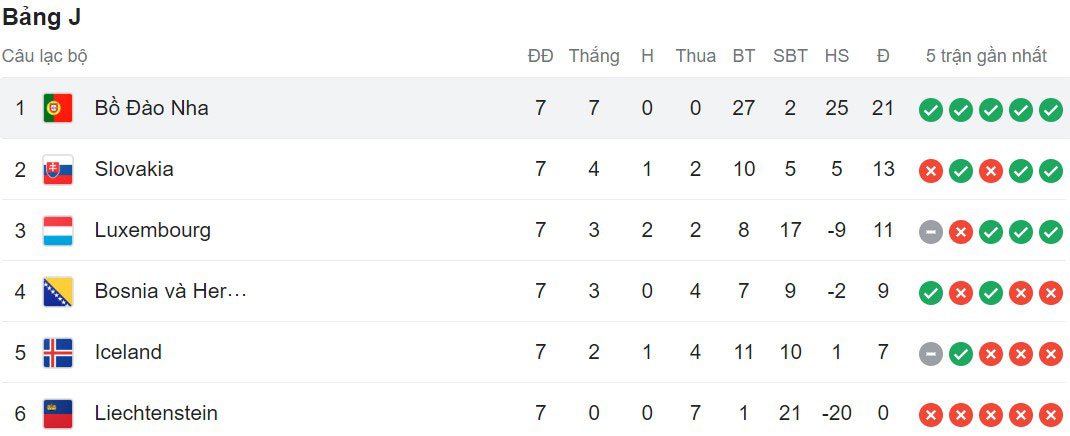Image resolution: width=1070 pixels, height=436 pixels.
Task: Click Iceland's green win result icon
Action: [961, 353]
